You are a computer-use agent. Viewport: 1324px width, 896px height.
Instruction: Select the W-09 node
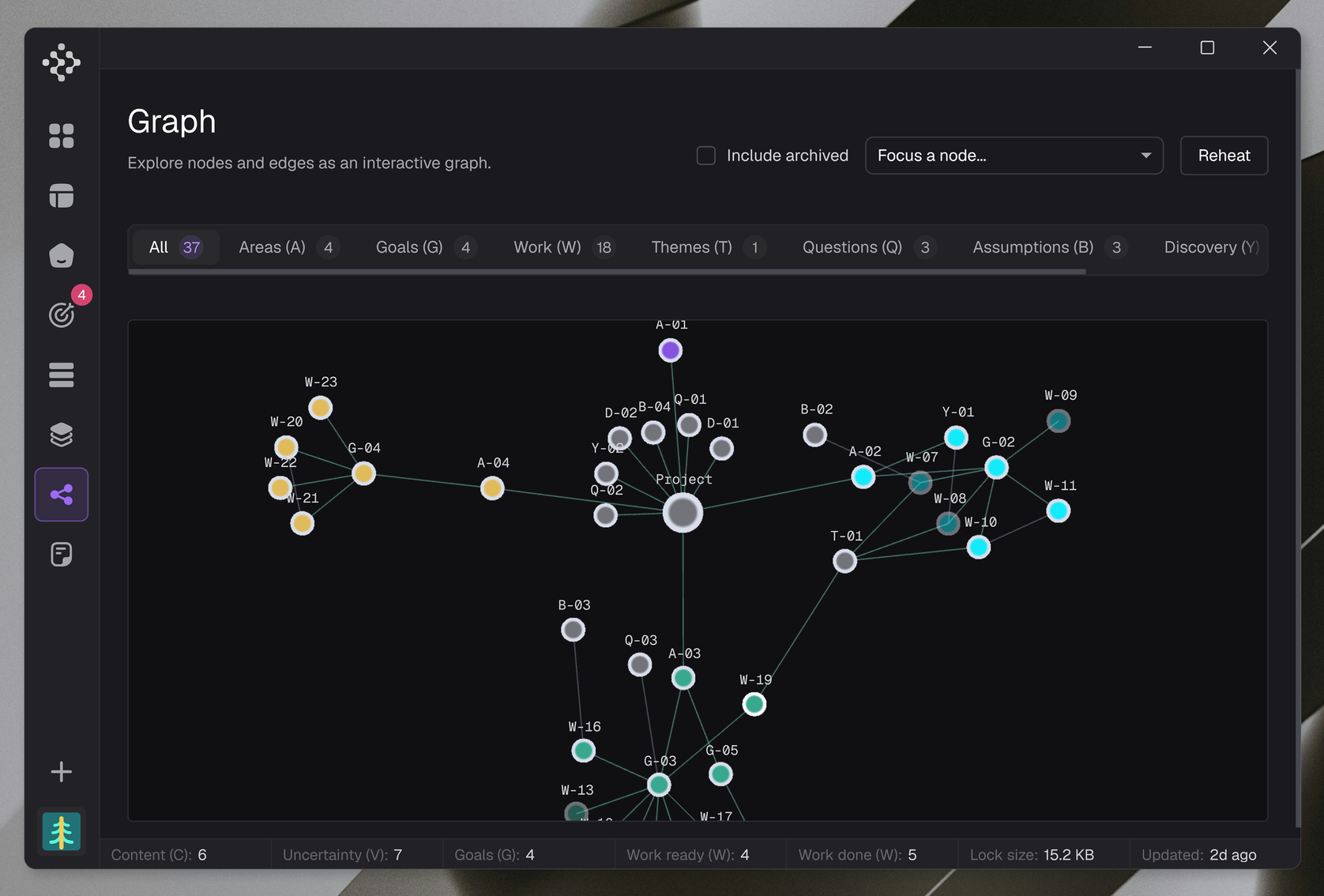click(x=1058, y=420)
